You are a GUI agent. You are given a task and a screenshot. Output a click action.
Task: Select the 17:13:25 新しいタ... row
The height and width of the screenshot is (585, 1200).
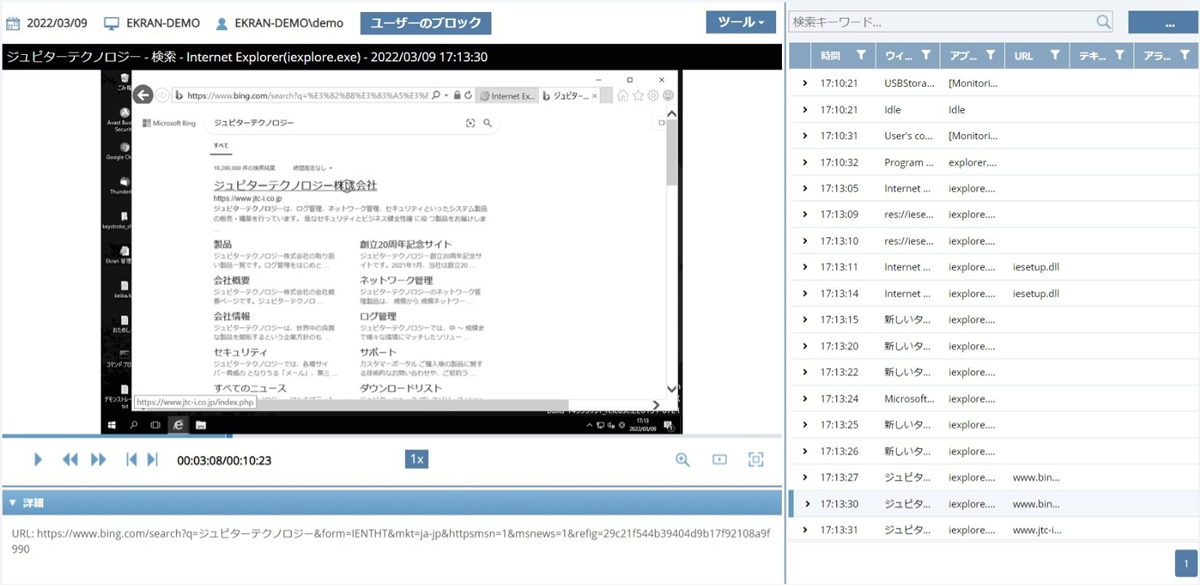click(x=994, y=425)
